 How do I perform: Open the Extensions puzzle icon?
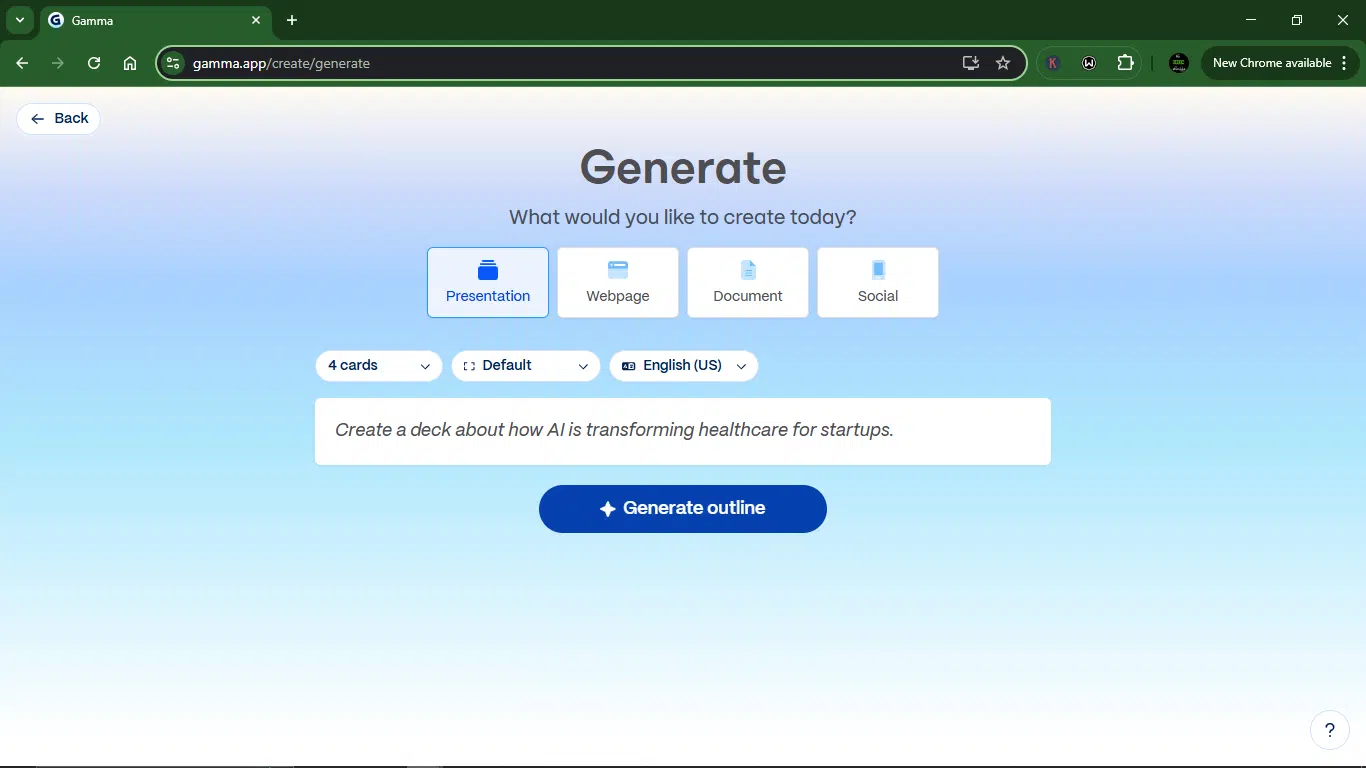click(x=1125, y=63)
